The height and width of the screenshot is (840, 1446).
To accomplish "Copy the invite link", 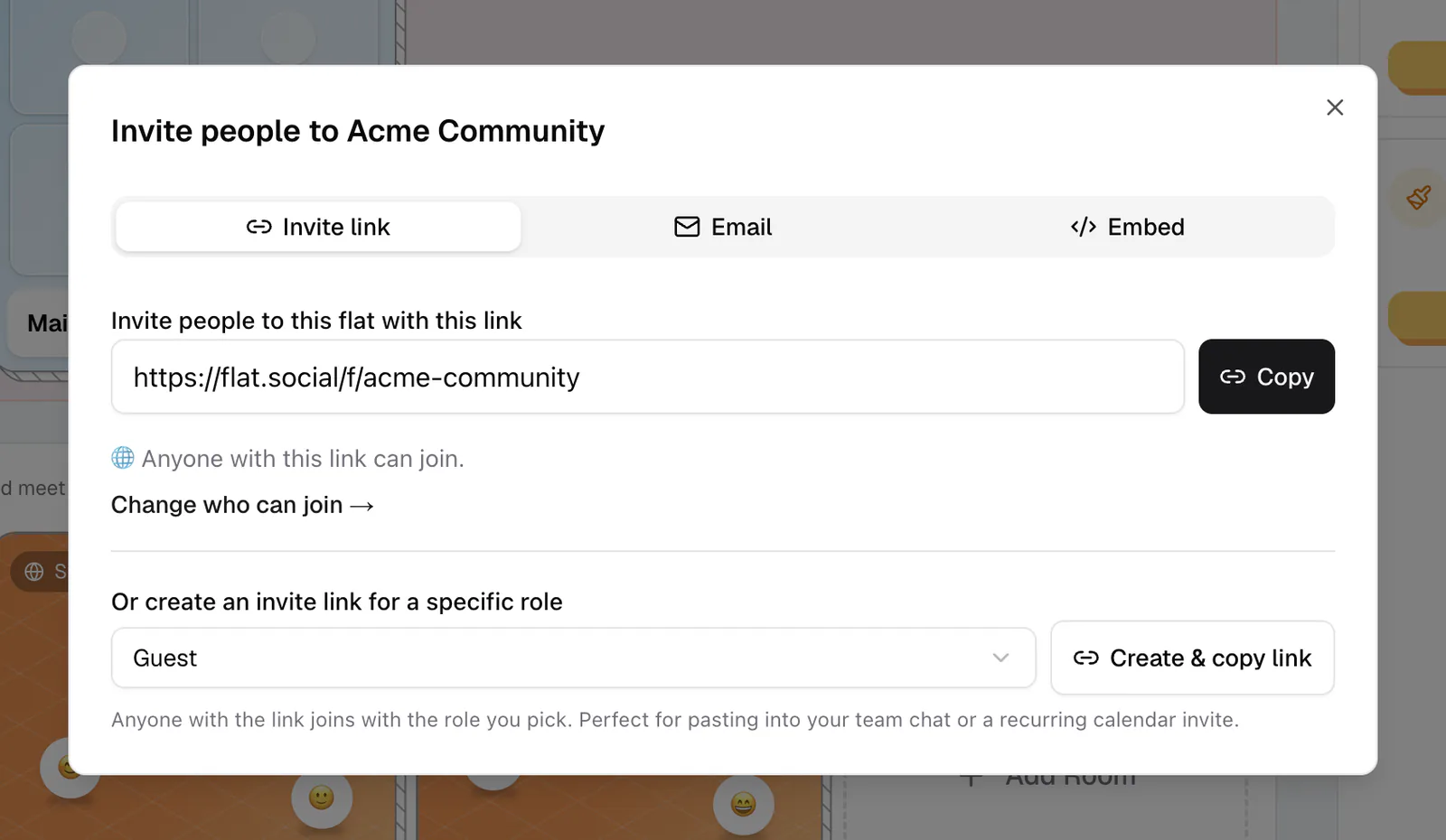I will click(x=1266, y=377).
